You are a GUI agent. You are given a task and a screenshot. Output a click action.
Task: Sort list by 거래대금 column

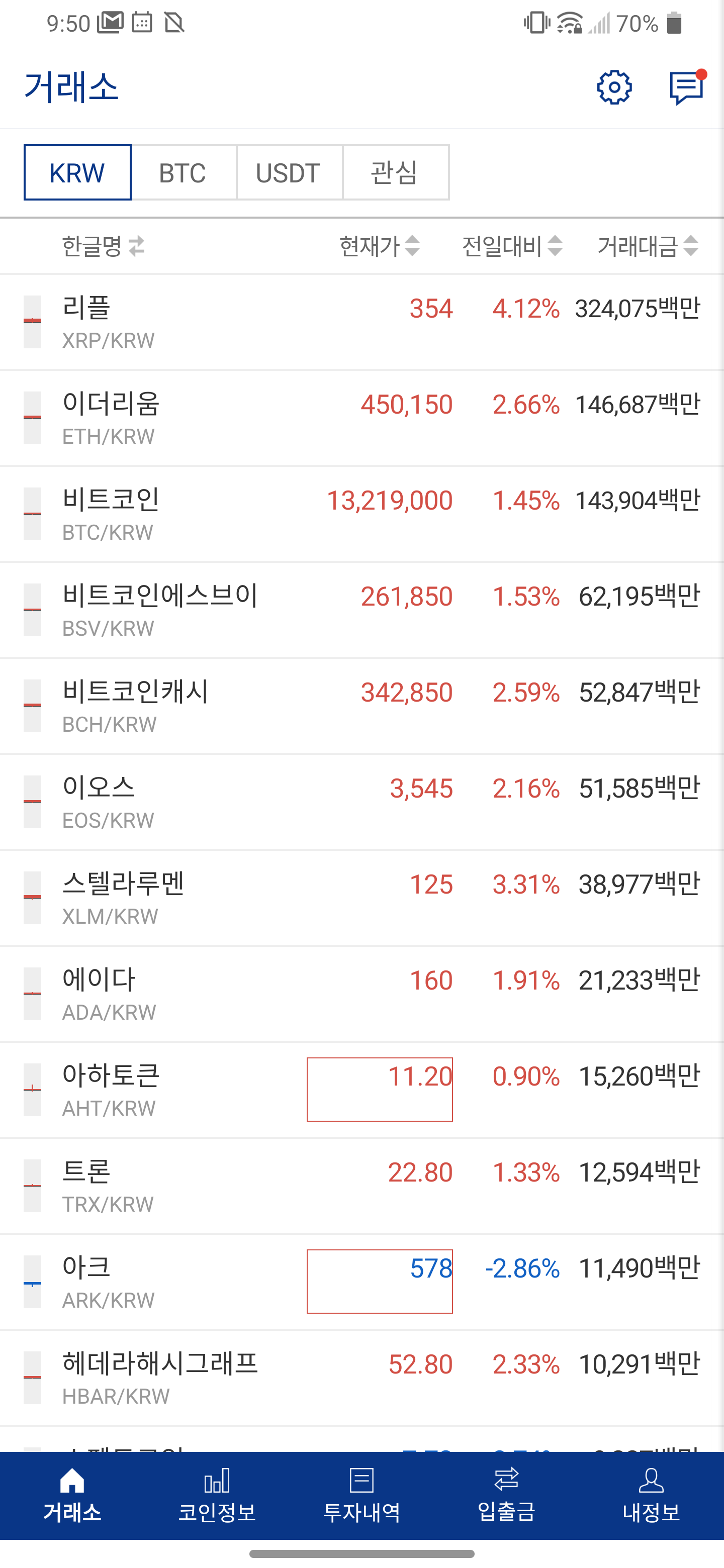coord(647,246)
